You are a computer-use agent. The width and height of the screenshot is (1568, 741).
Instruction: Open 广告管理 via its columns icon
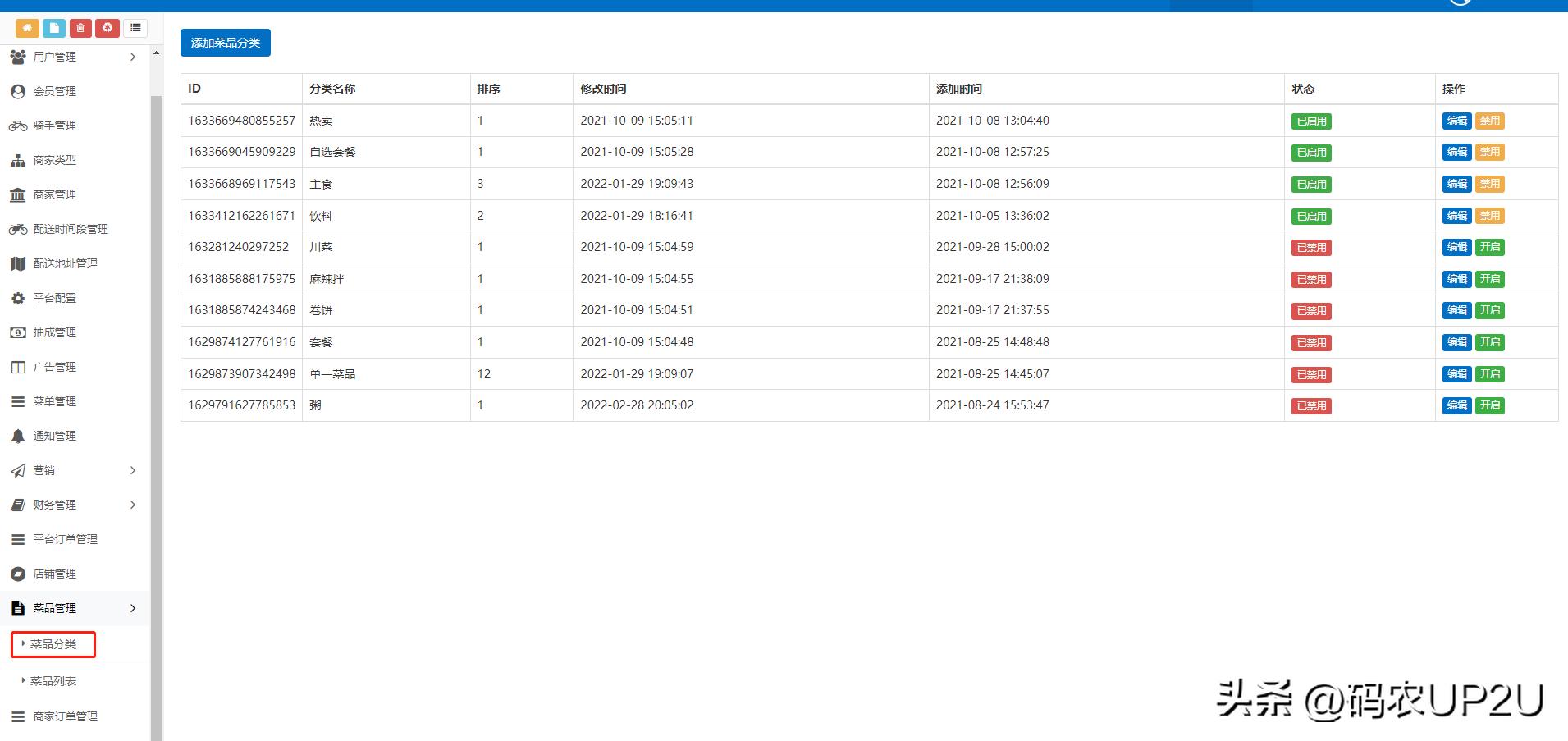[x=18, y=367]
